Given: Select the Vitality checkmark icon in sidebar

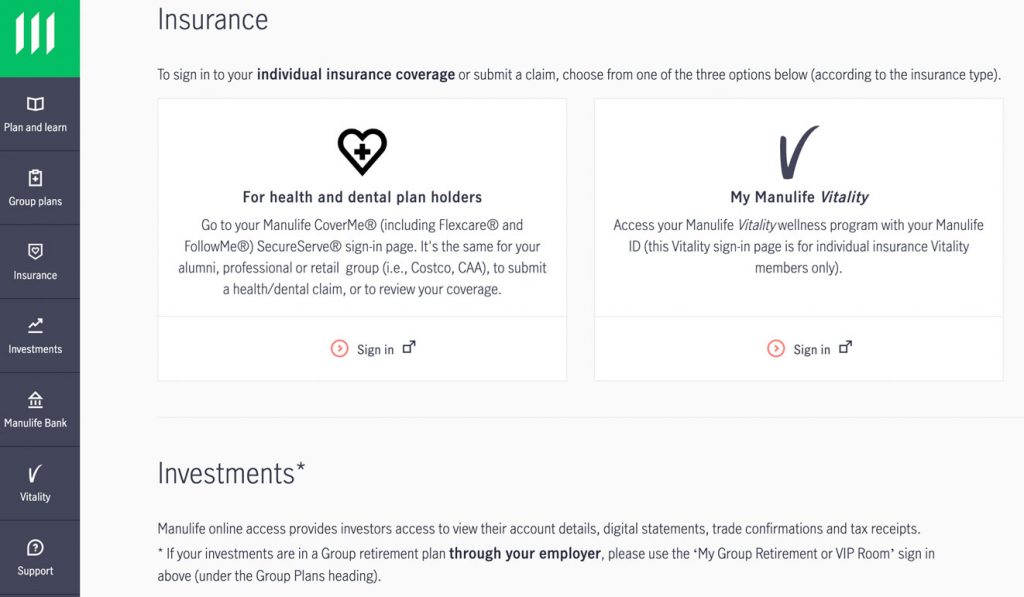Looking at the screenshot, I should pyautogui.click(x=35, y=474).
